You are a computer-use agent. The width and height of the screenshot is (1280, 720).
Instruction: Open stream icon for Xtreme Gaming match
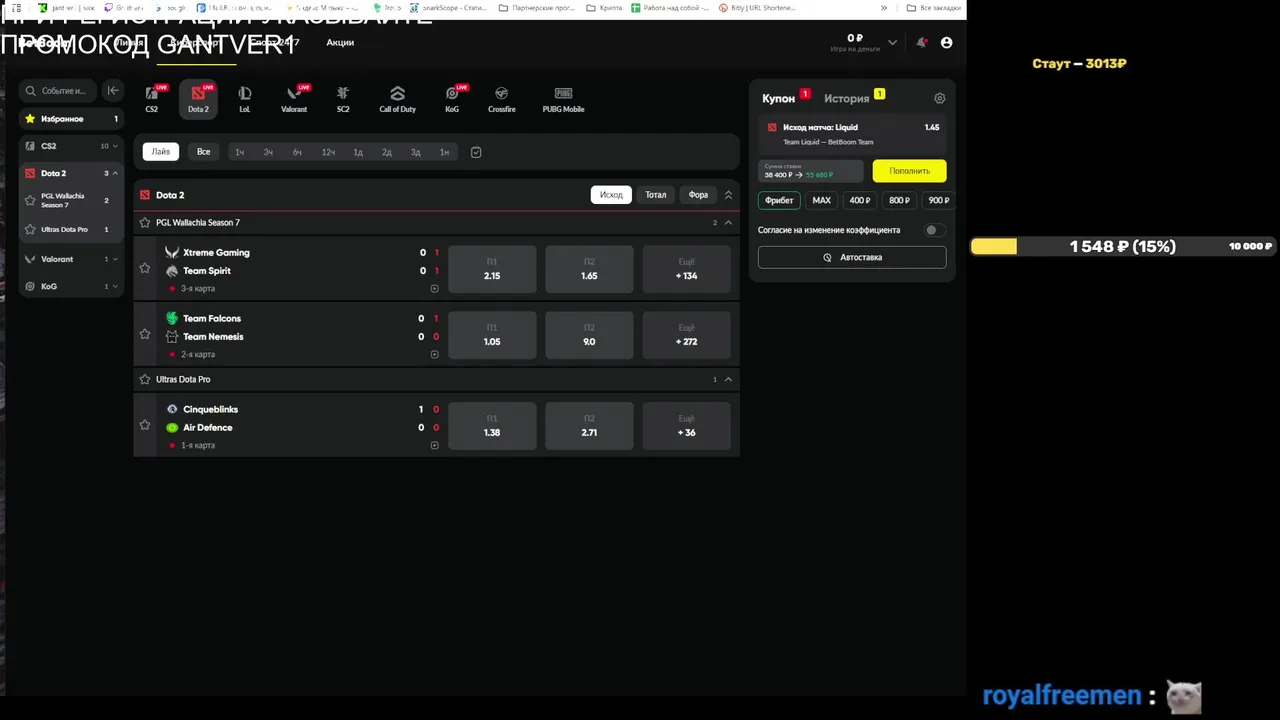coord(434,288)
